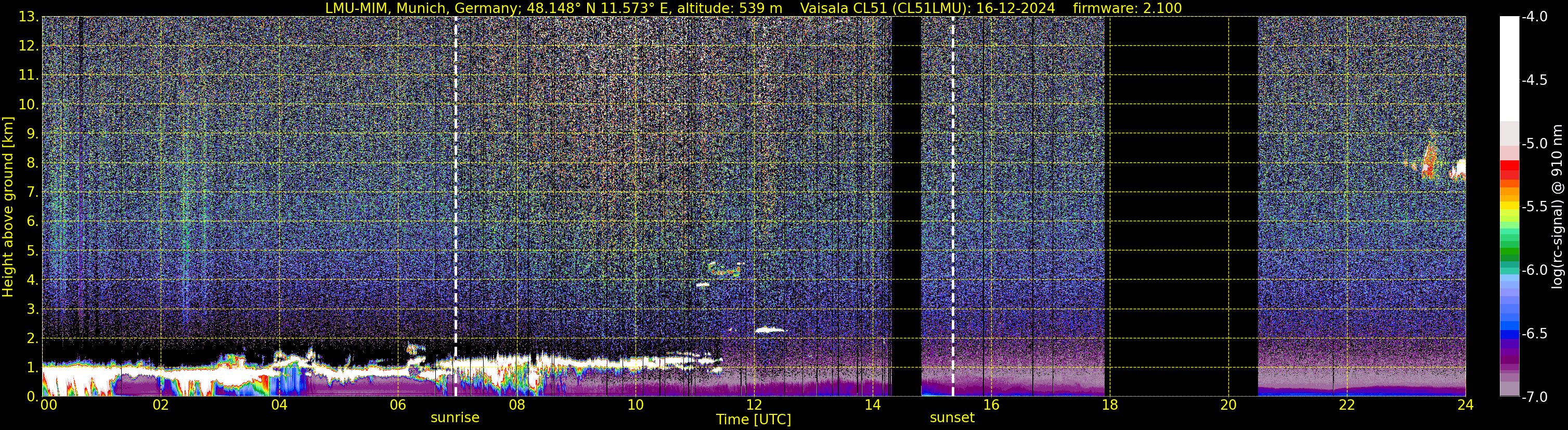Click the height-axis tick label '5.'
Screen dimensions: 1568x430
pos(32,251)
